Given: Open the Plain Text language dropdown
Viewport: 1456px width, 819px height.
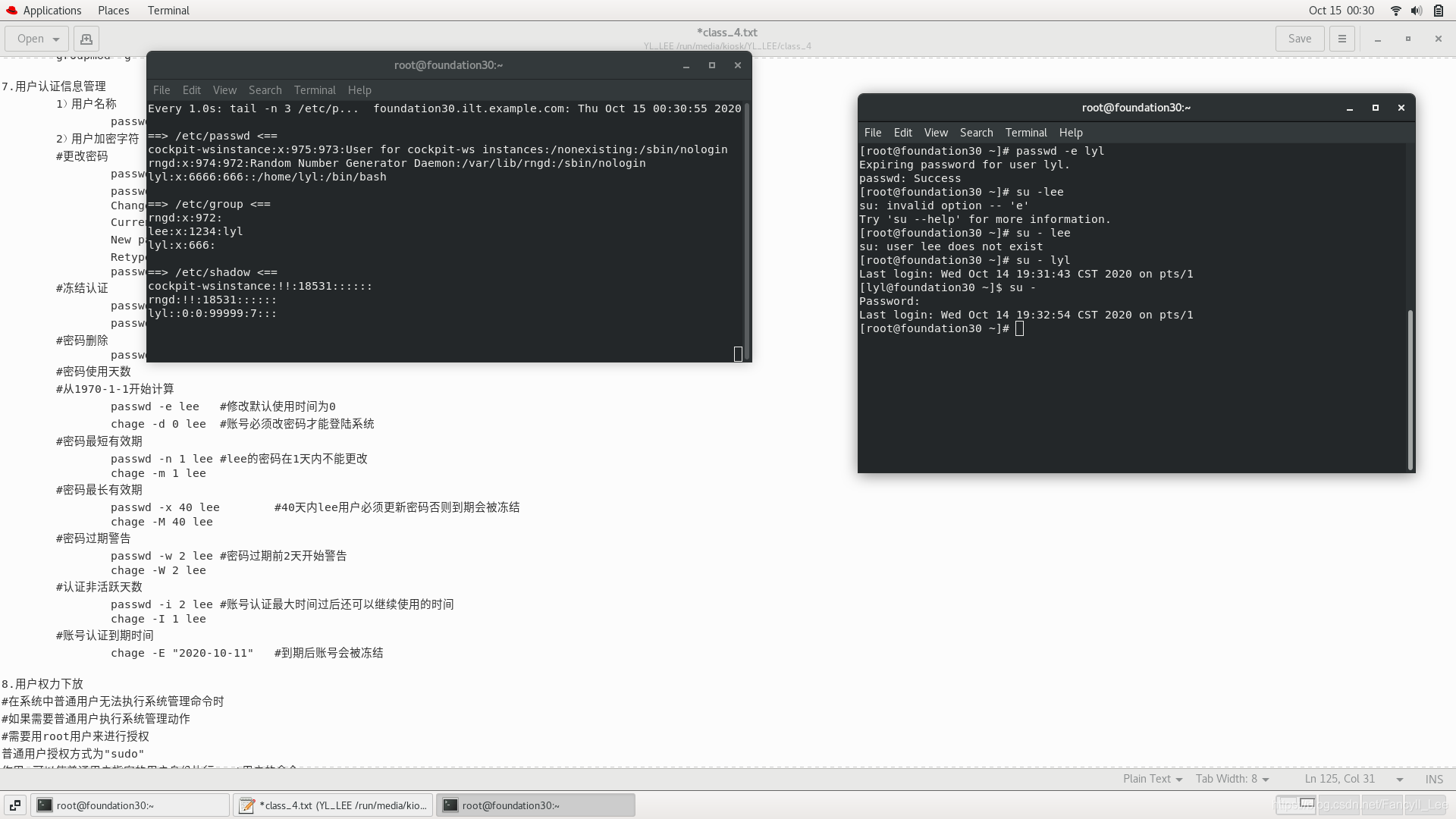Looking at the screenshot, I should click(x=1152, y=779).
